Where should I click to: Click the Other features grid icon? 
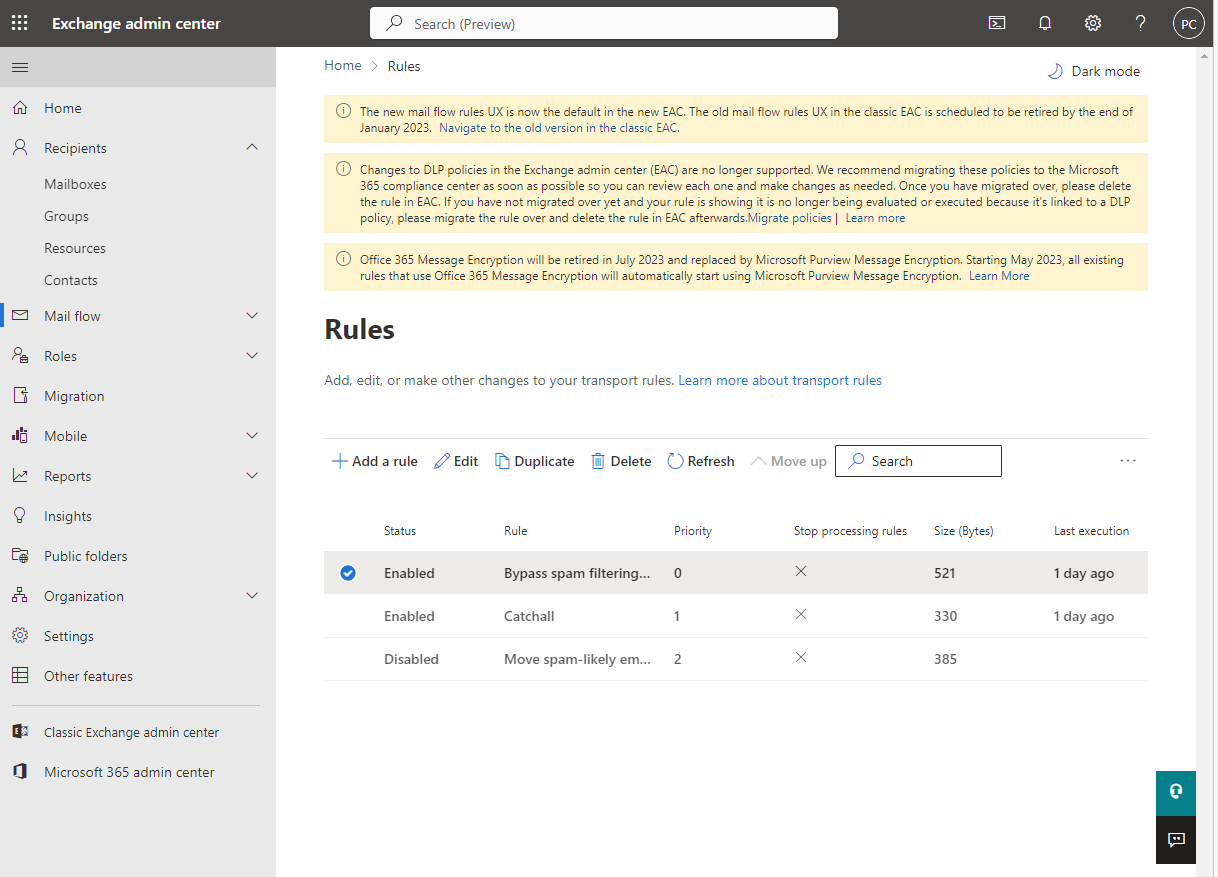tap(20, 676)
